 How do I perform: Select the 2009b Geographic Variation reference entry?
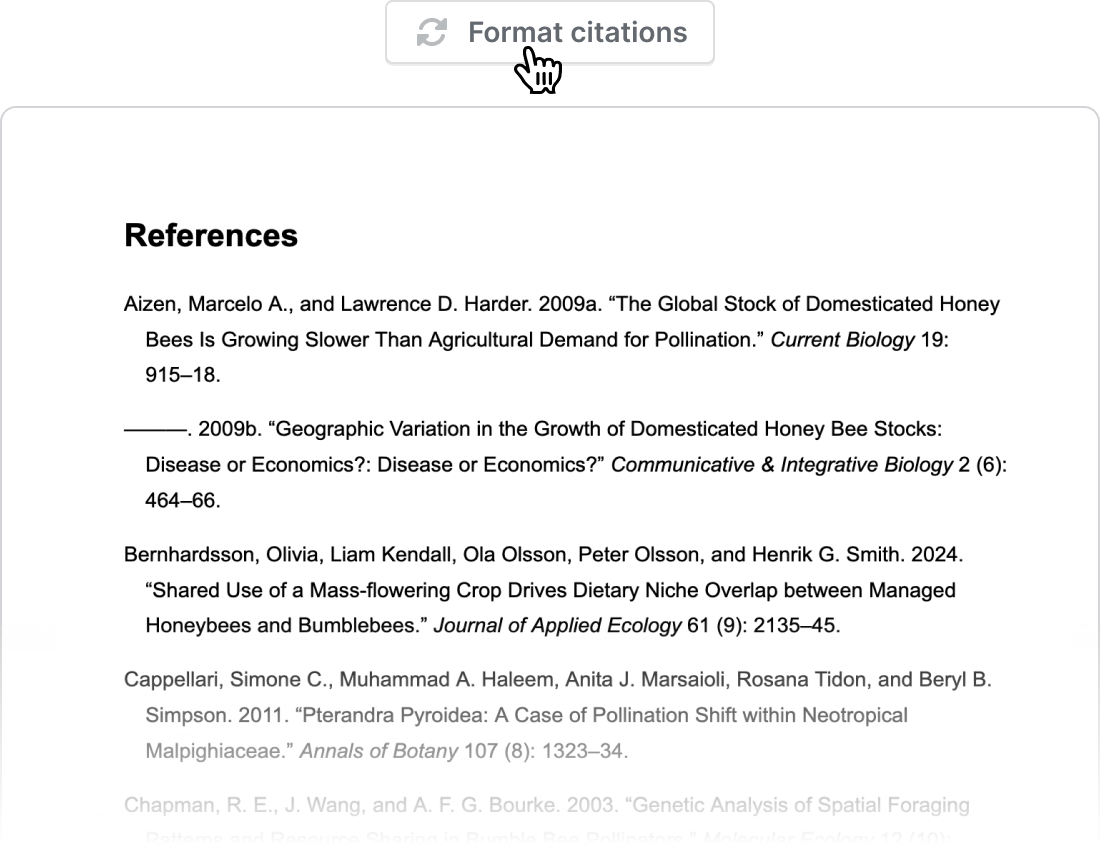[x=565, y=464]
